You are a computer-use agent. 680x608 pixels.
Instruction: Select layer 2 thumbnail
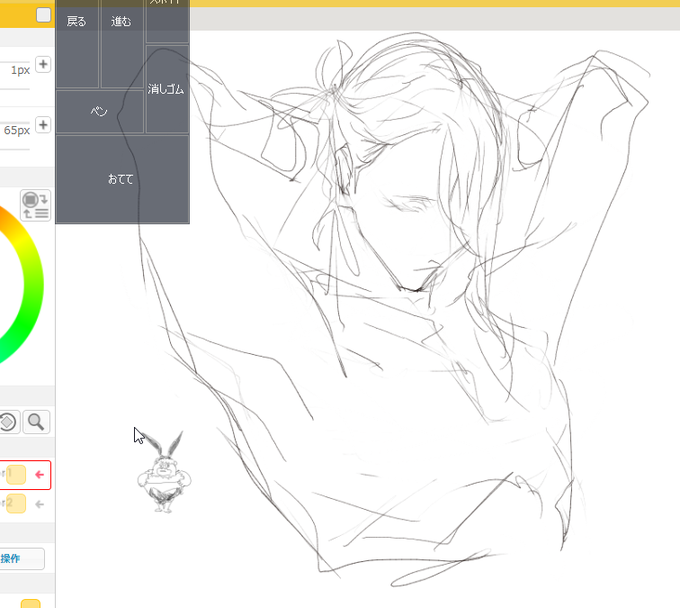(x=16, y=503)
